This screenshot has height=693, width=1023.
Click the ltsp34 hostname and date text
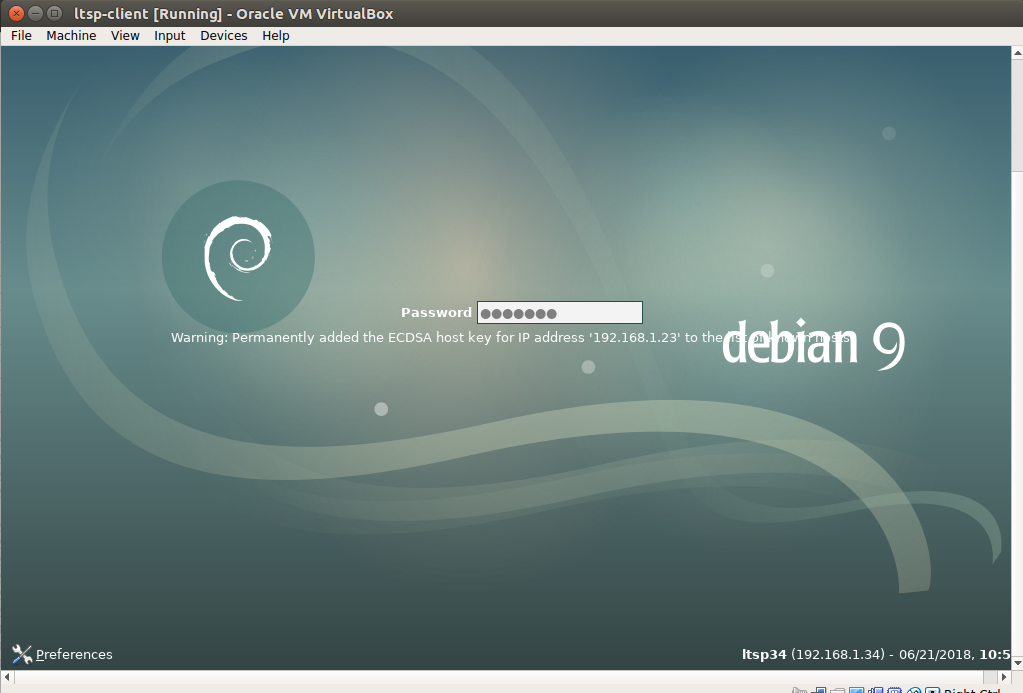(x=876, y=654)
